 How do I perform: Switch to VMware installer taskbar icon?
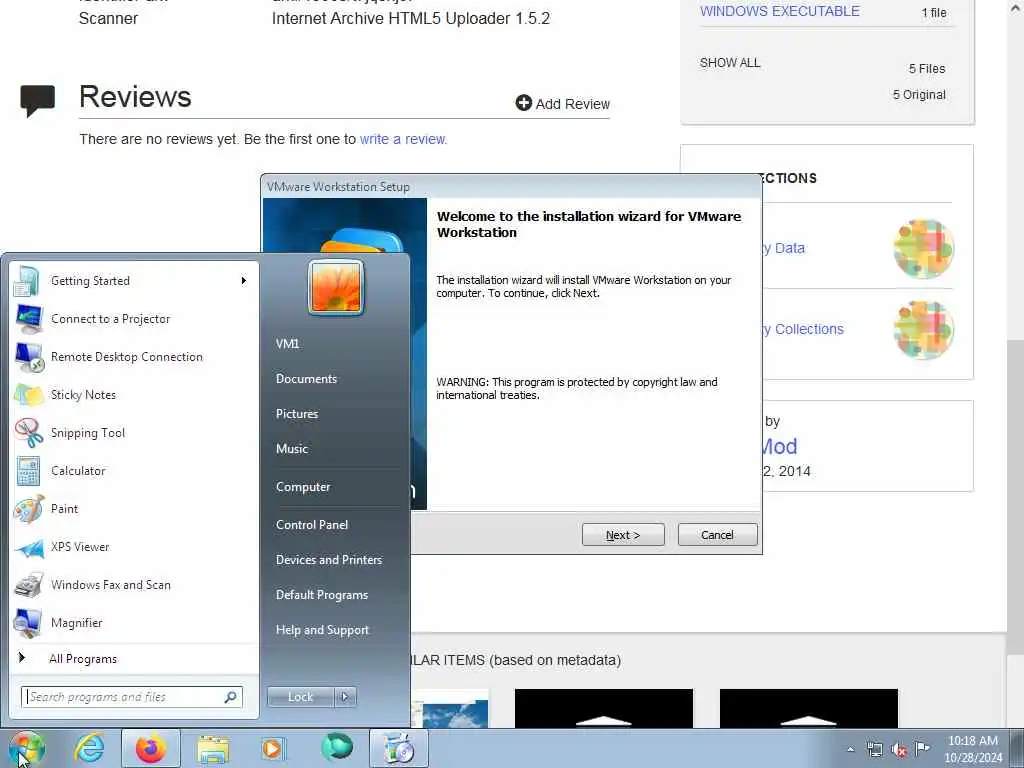tap(399, 748)
